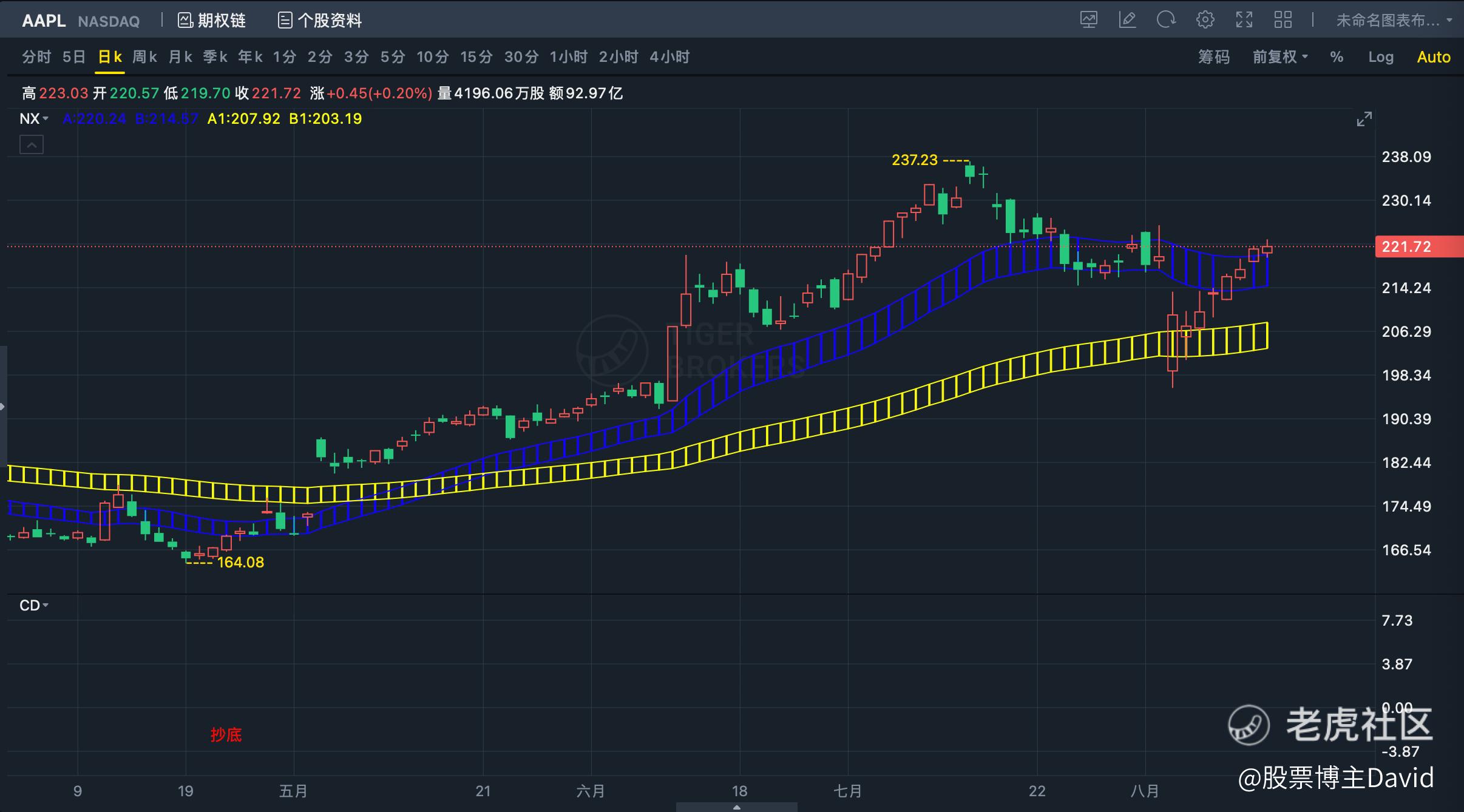Switch to 1小时 hourly chart
The height and width of the screenshot is (812, 1464).
coord(569,57)
